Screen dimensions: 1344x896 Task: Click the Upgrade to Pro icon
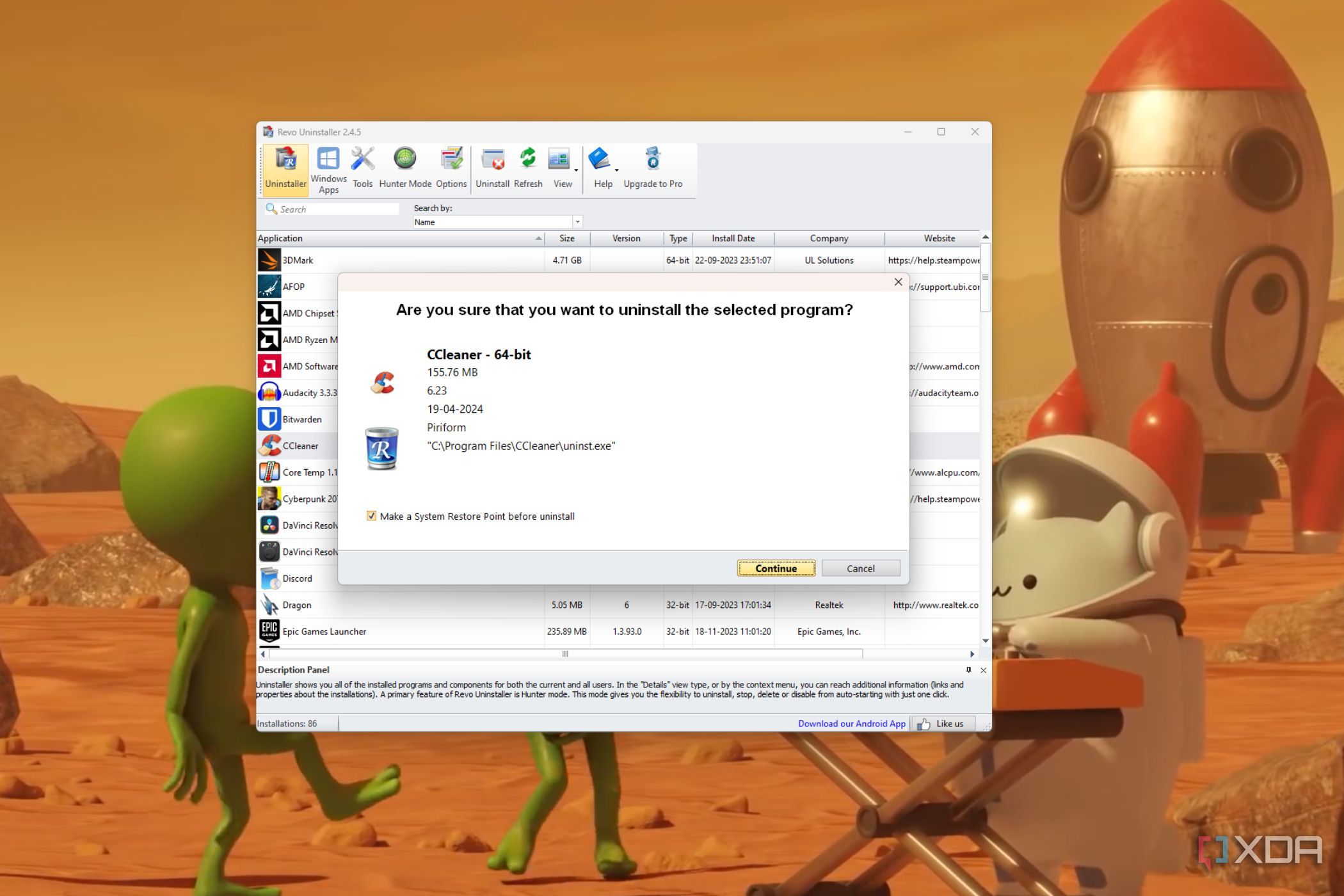(653, 169)
